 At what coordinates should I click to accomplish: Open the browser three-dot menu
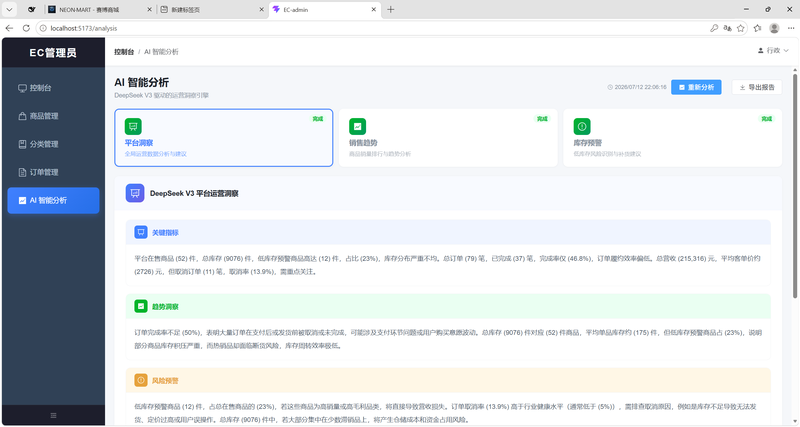[x=790, y=28]
